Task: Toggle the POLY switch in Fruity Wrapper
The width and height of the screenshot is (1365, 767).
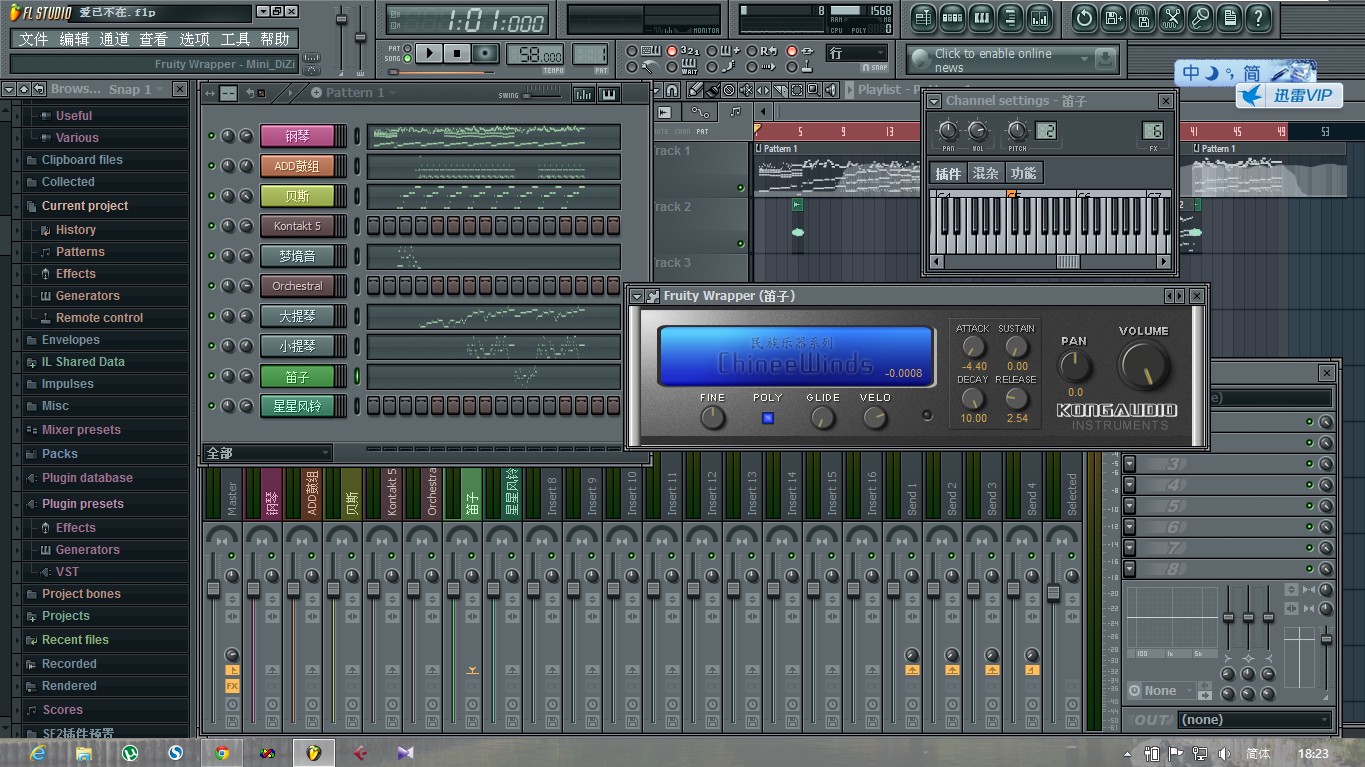Action: pos(768,418)
